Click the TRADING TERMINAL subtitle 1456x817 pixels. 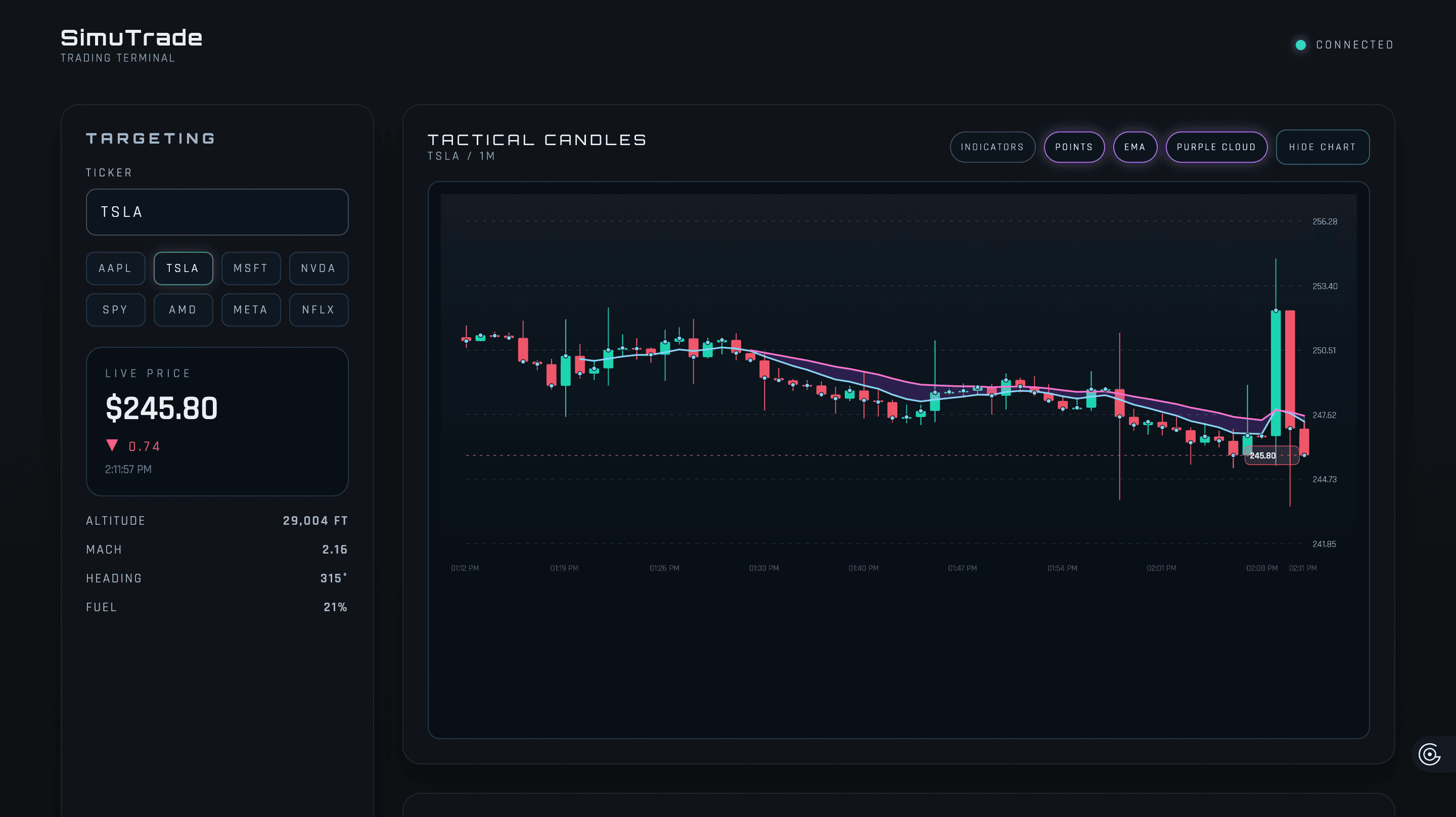(118, 58)
